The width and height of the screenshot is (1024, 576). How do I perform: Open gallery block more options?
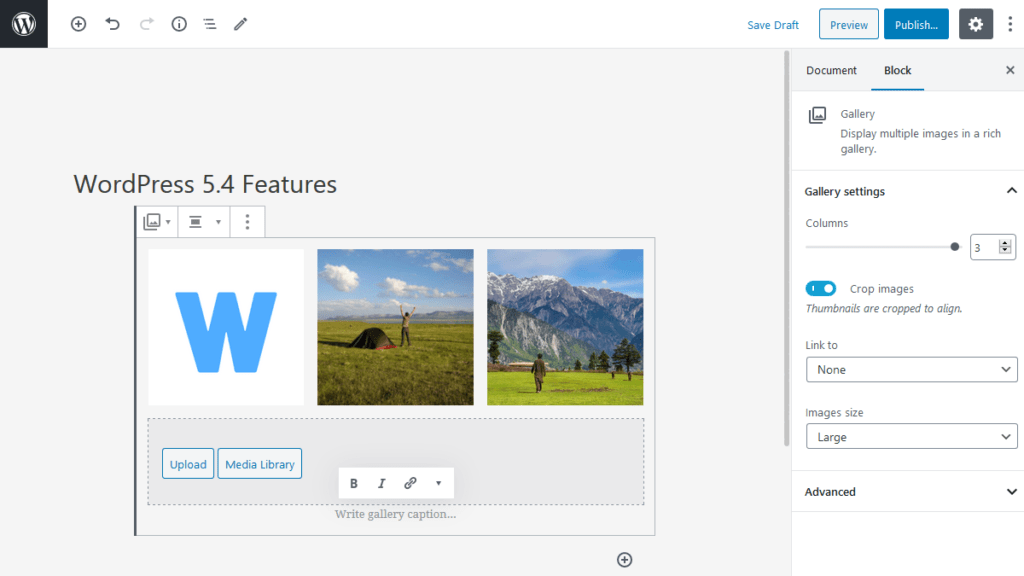click(x=247, y=222)
